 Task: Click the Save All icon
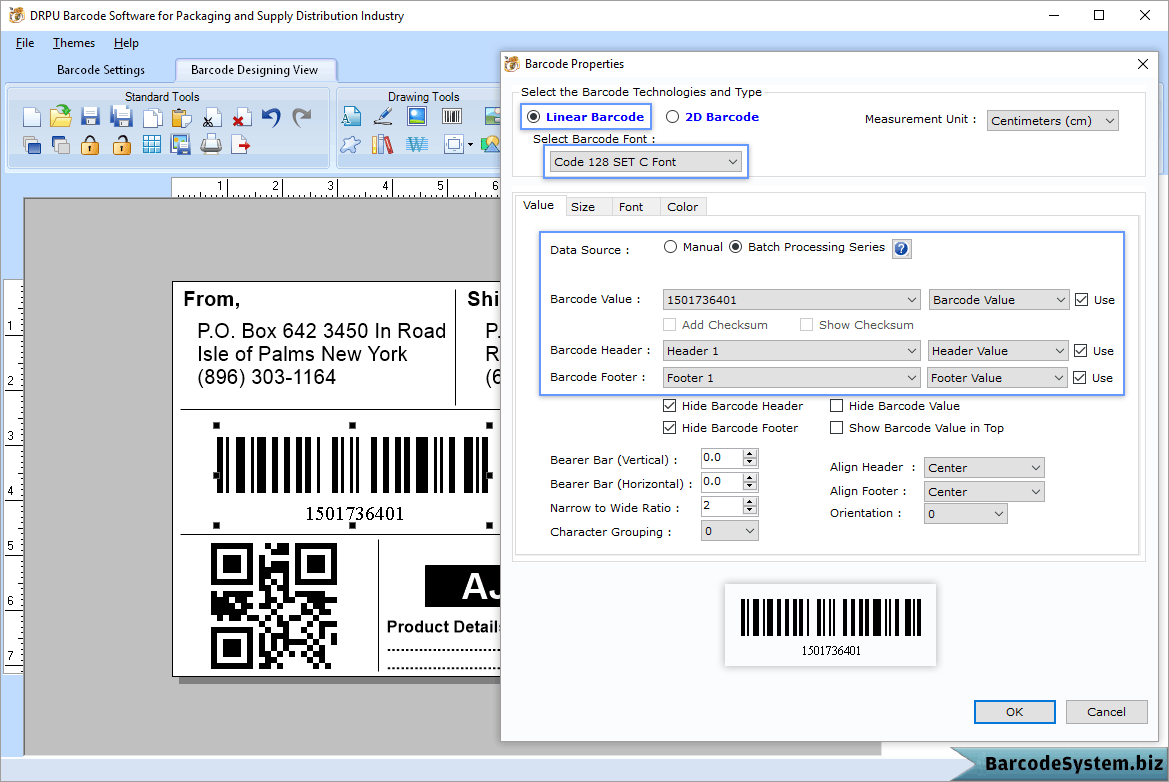pyautogui.click(x=121, y=117)
